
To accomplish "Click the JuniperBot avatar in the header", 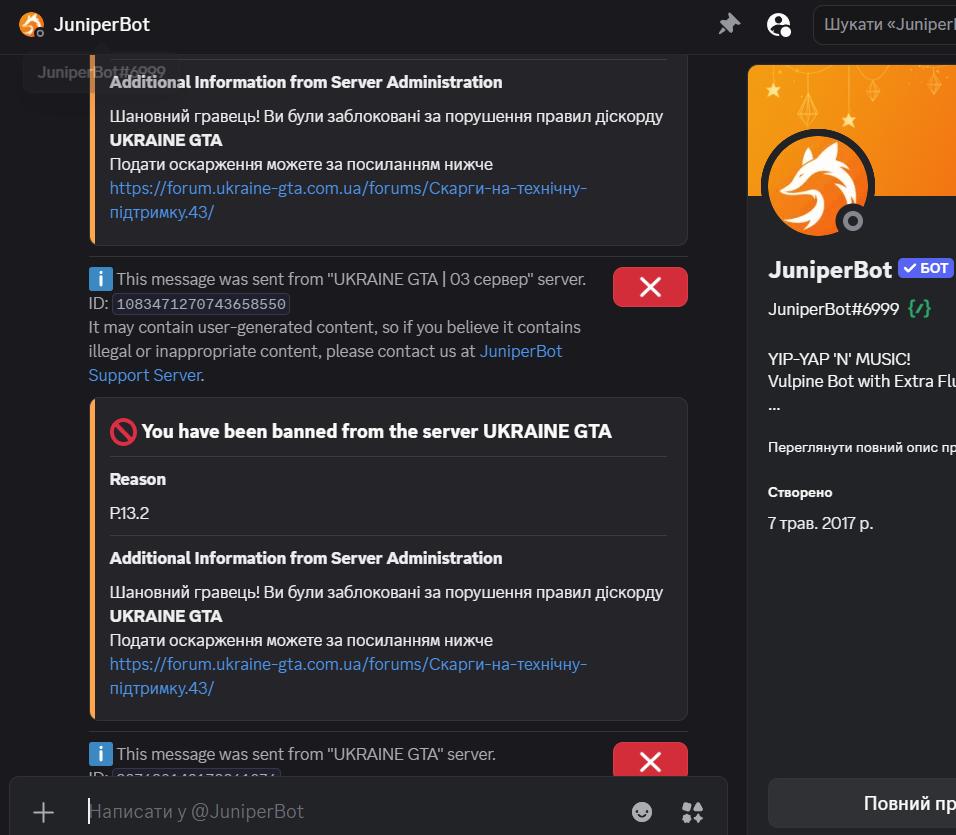I will point(31,24).
